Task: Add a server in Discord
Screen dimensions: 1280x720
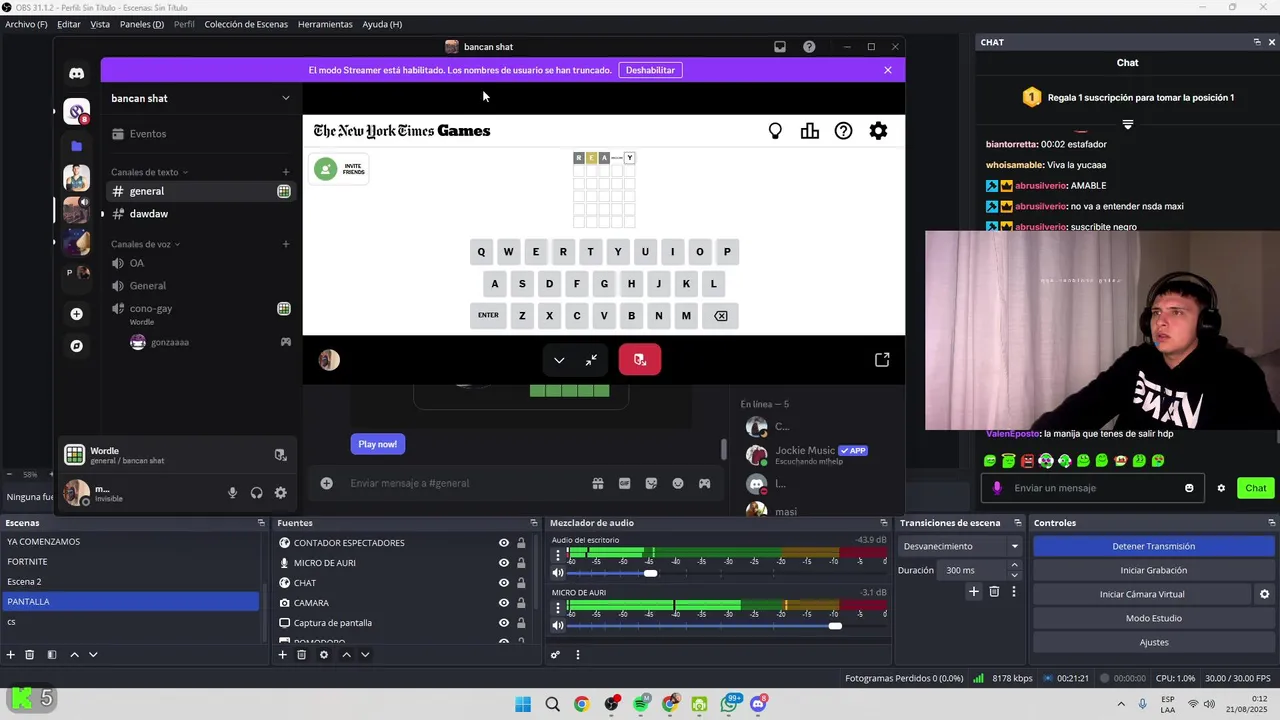Action: (77, 314)
